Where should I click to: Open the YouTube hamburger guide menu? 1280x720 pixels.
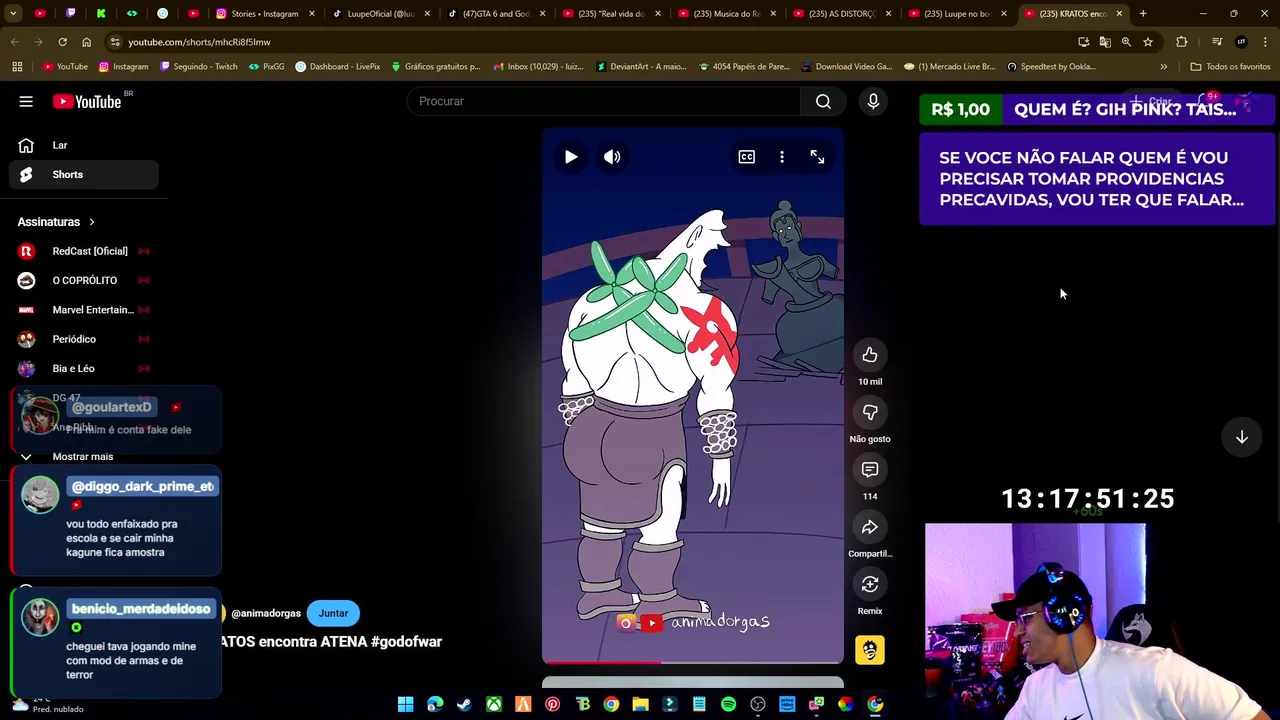pos(26,101)
